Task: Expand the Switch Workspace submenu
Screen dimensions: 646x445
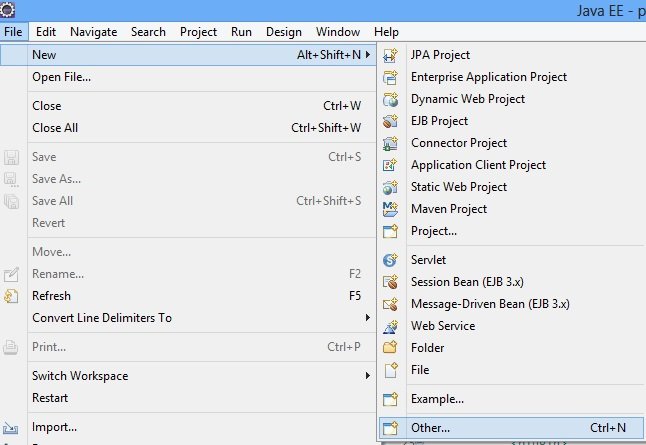Action: (367, 375)
